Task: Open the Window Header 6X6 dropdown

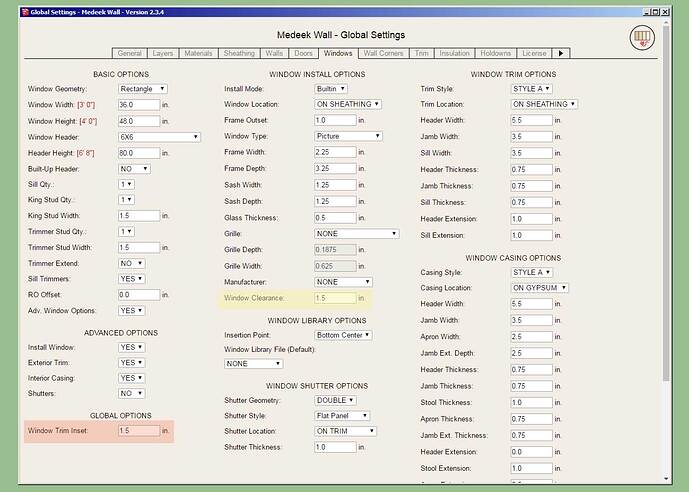Action: (x=159, y=137)
